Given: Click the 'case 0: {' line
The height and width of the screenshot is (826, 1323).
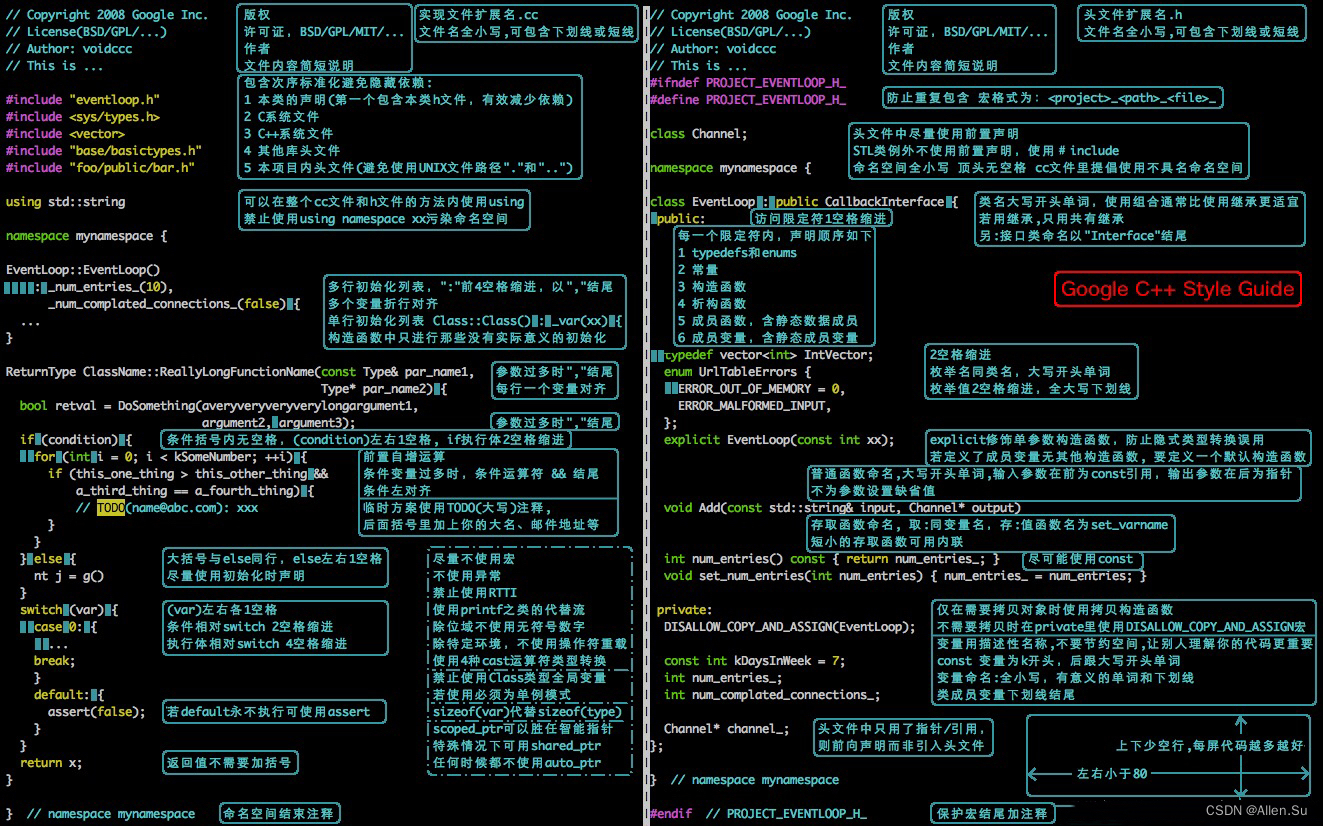Looking at the screenshot, I should pos(64,627).
